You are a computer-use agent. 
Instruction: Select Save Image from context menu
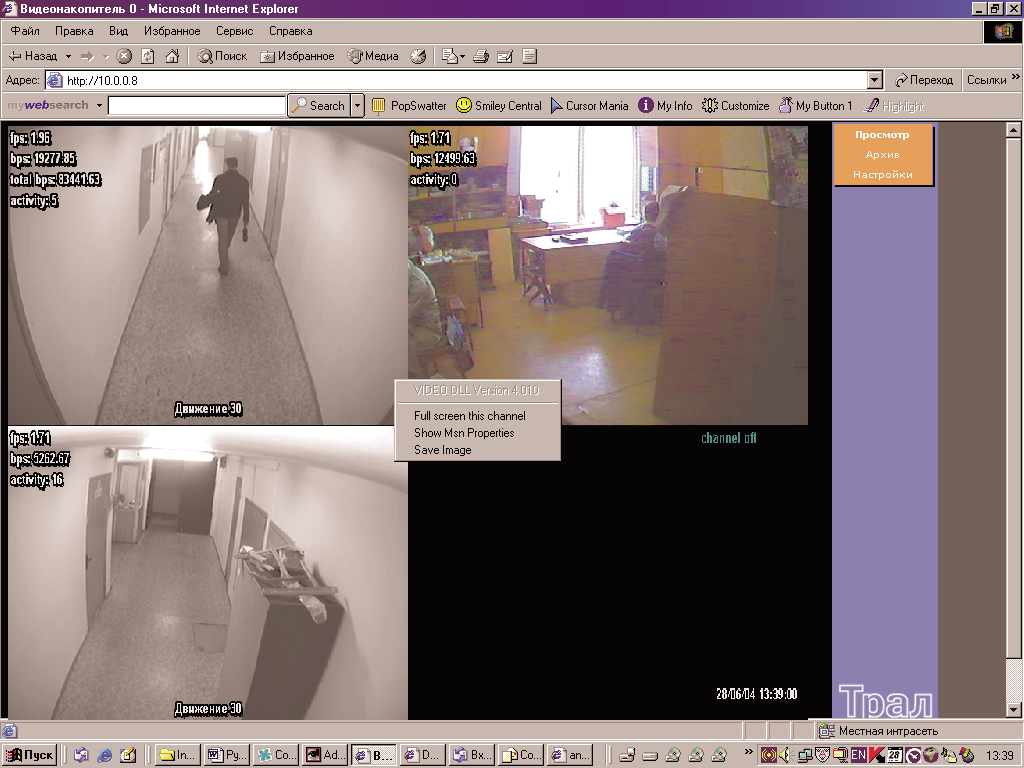(442, 450)
